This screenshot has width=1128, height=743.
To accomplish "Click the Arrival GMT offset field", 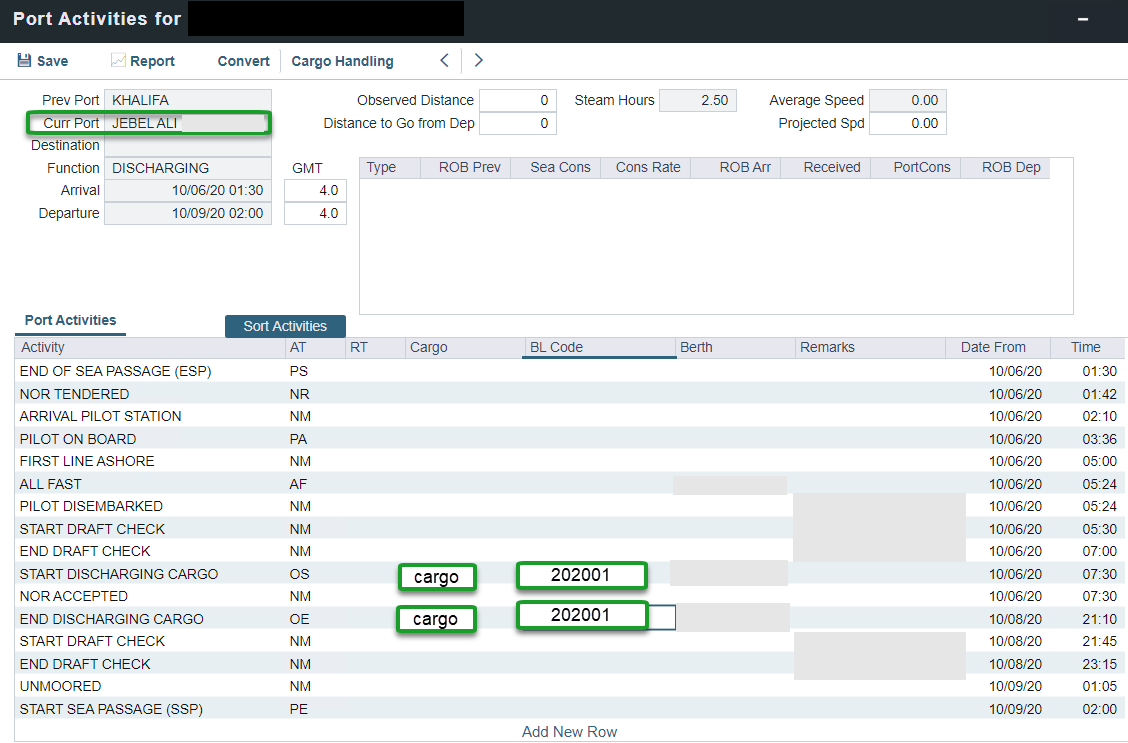I will tap(315, 190).
